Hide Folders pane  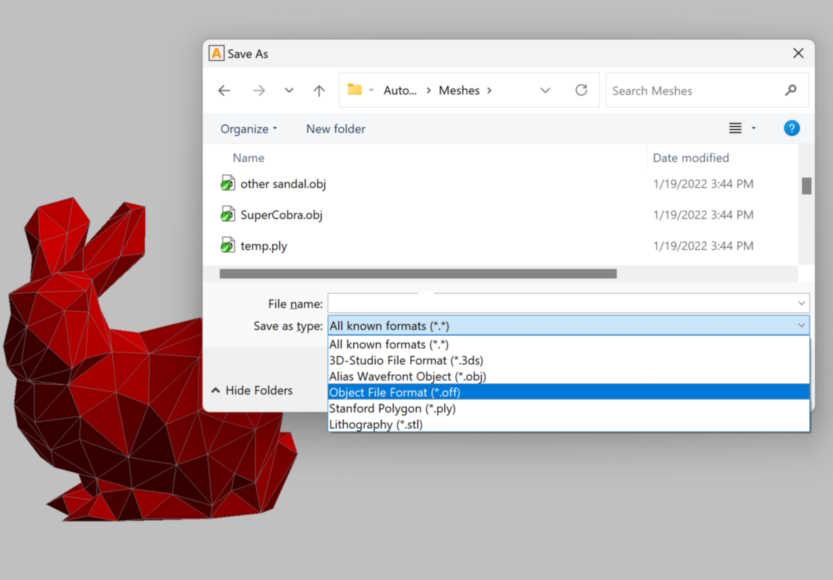(x=252, y=390)
